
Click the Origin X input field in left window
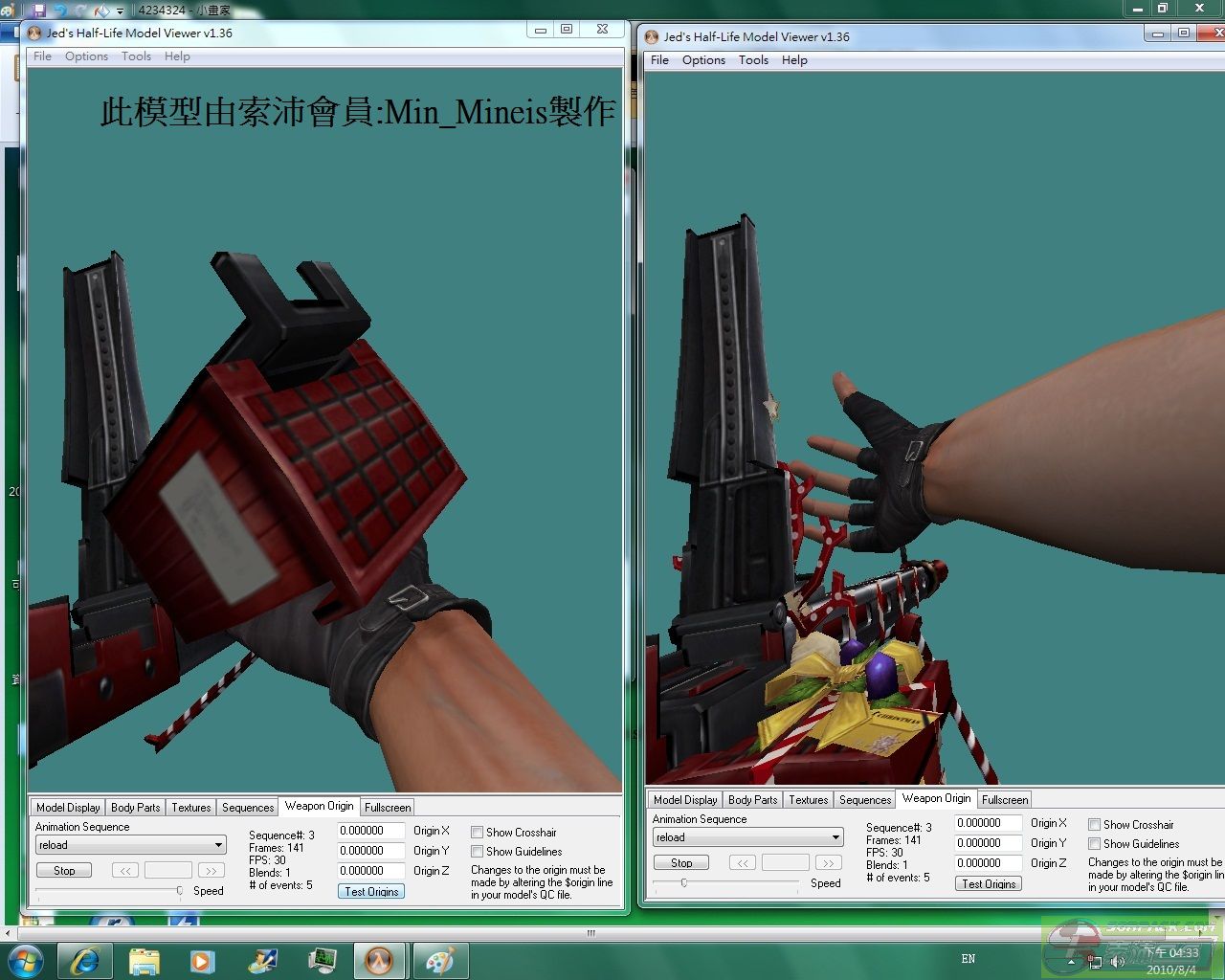[x=370, y=831]
